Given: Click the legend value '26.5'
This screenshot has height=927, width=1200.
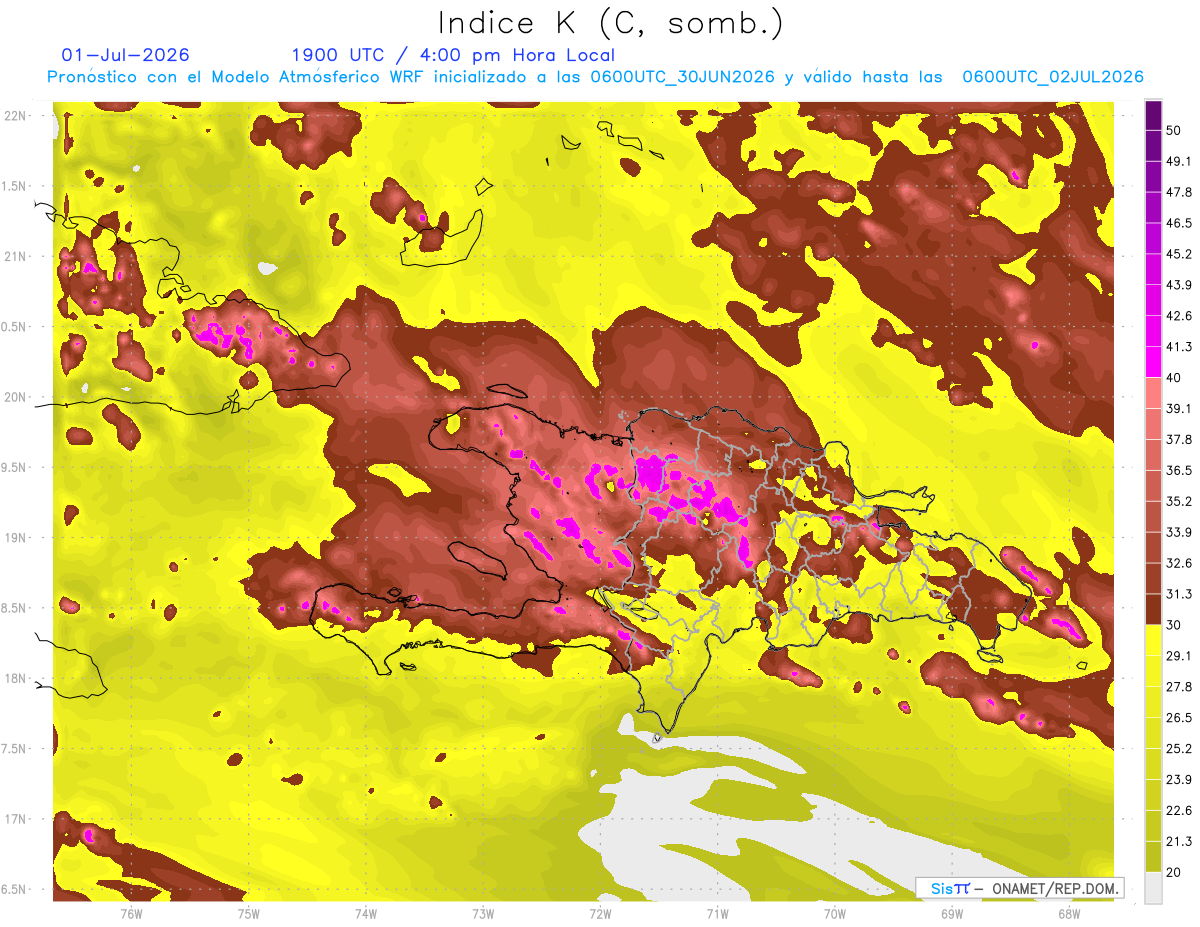Looking at the screenshot, I should [1179, 718].
